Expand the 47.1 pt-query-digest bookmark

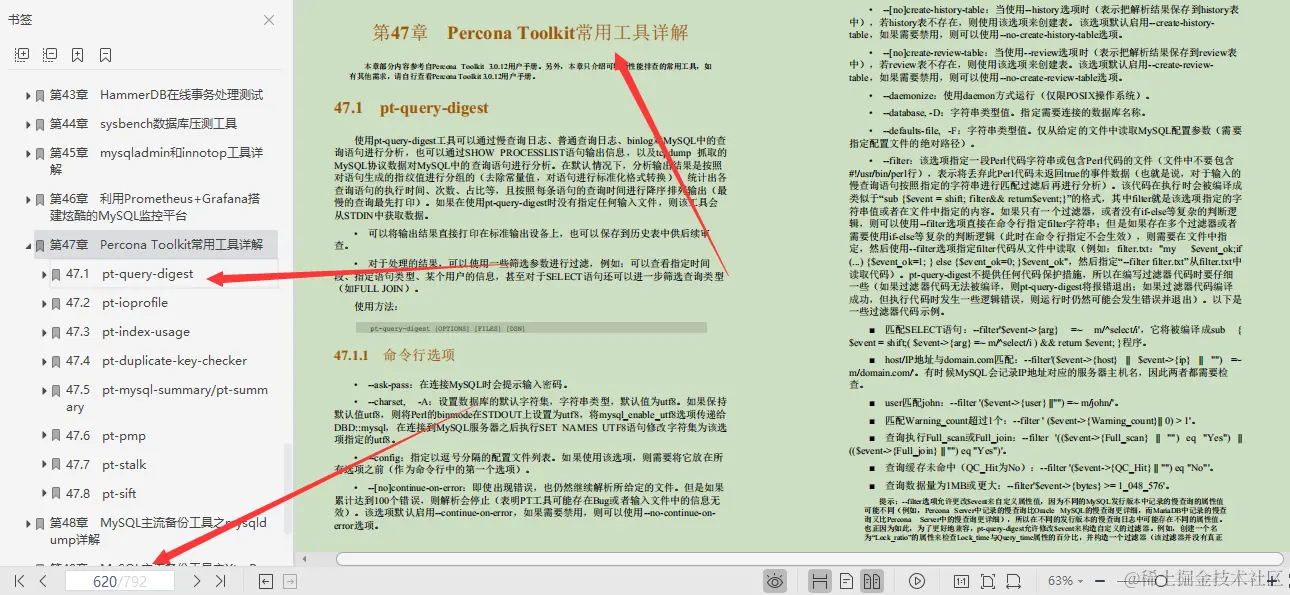coord(44,274)
